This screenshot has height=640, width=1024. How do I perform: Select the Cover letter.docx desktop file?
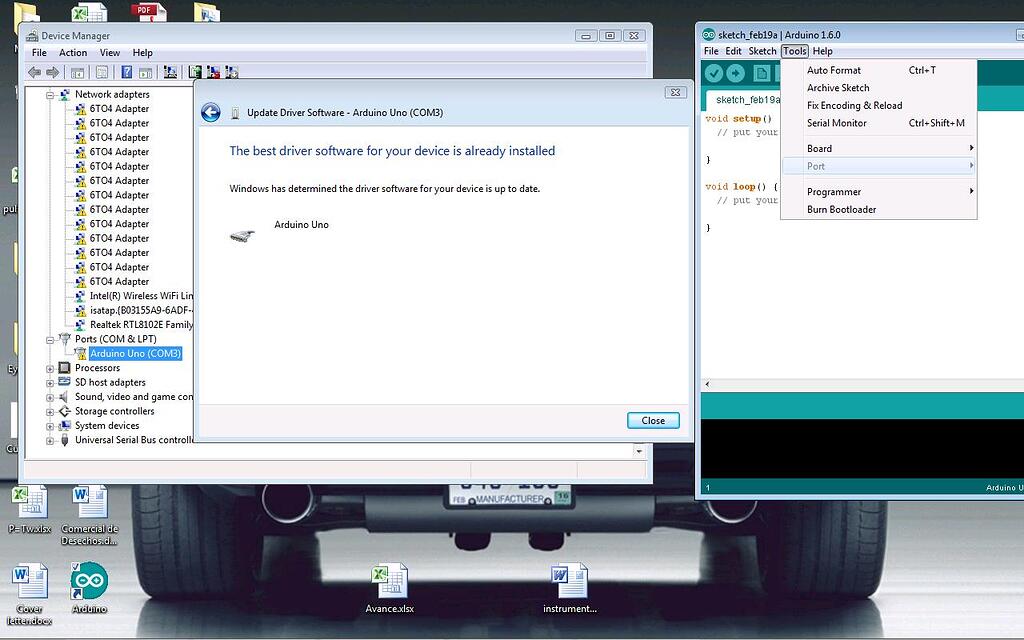29,593
